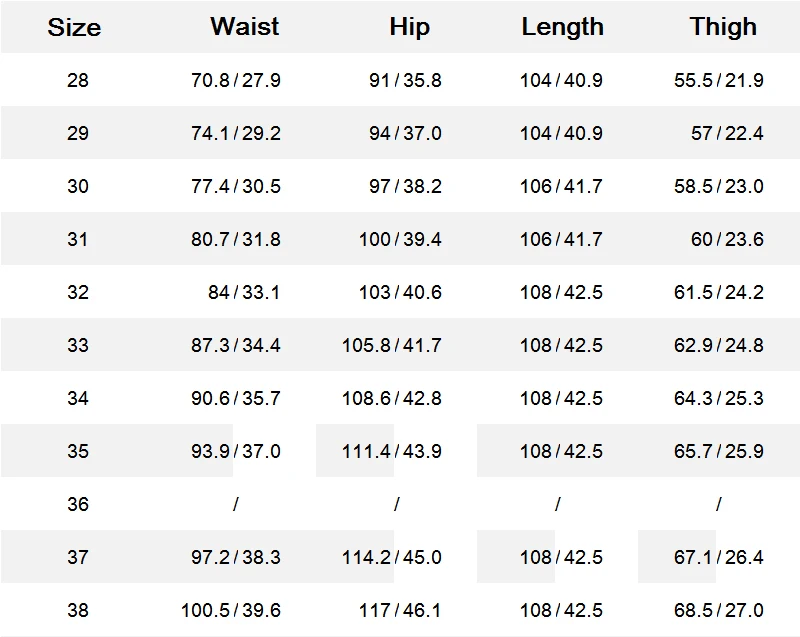Select waist measurement 84 / 33.1
The width and height of the screenshot is (800, 637).
(x=243, y=292)
